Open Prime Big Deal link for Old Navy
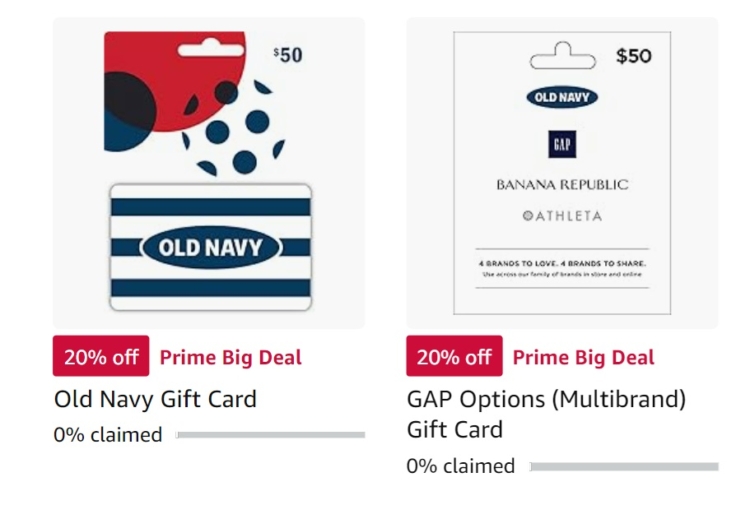 pos(231,358)
